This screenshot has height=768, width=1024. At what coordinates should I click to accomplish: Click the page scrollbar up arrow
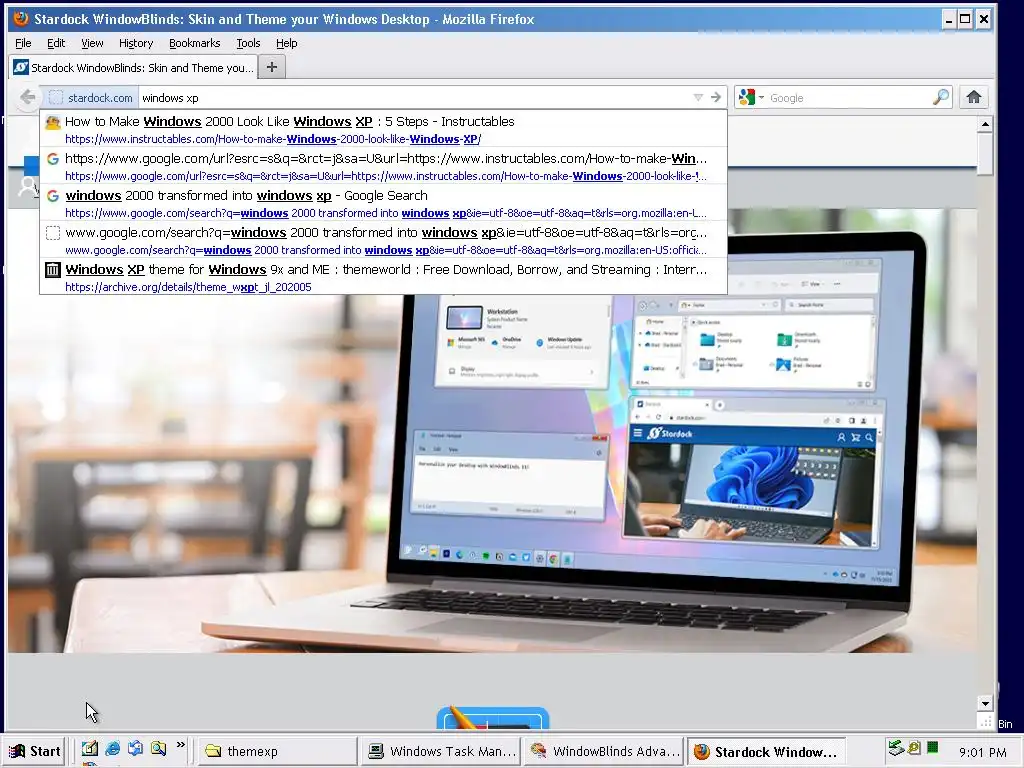tap(985, 123)
